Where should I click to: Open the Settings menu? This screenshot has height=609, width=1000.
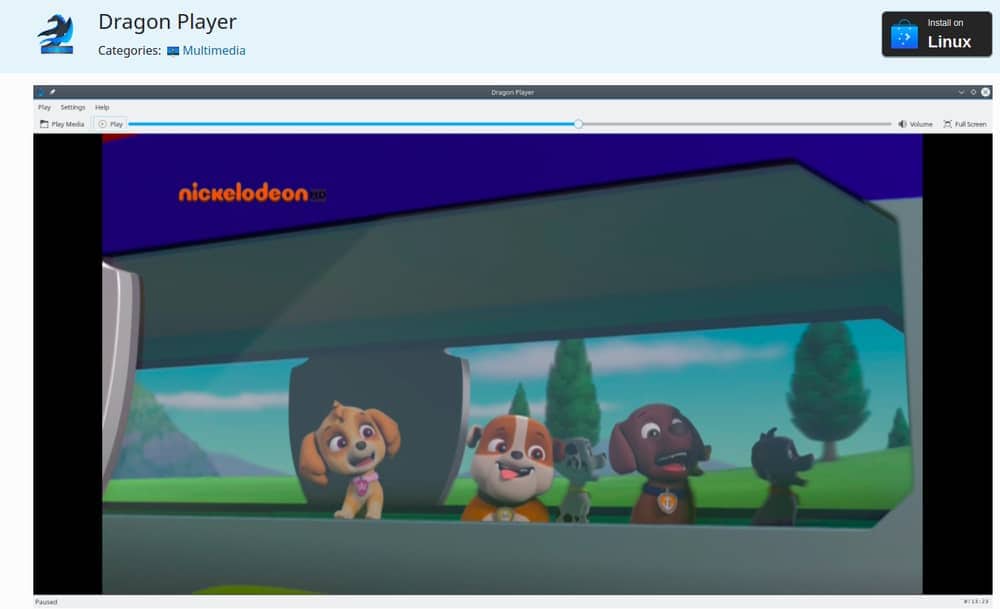coord(73,107)
